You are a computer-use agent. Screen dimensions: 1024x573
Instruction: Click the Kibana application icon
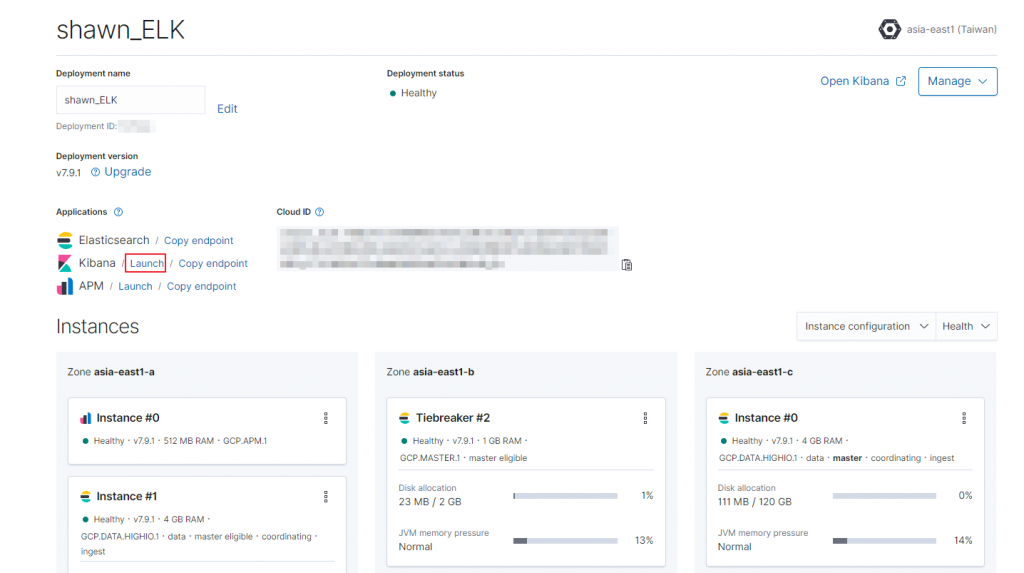(x=65, y=263)
